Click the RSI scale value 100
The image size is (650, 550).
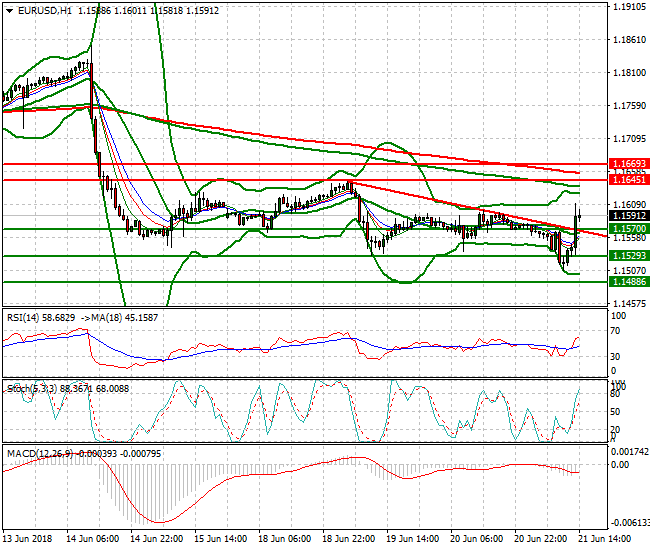click(618, 316)
